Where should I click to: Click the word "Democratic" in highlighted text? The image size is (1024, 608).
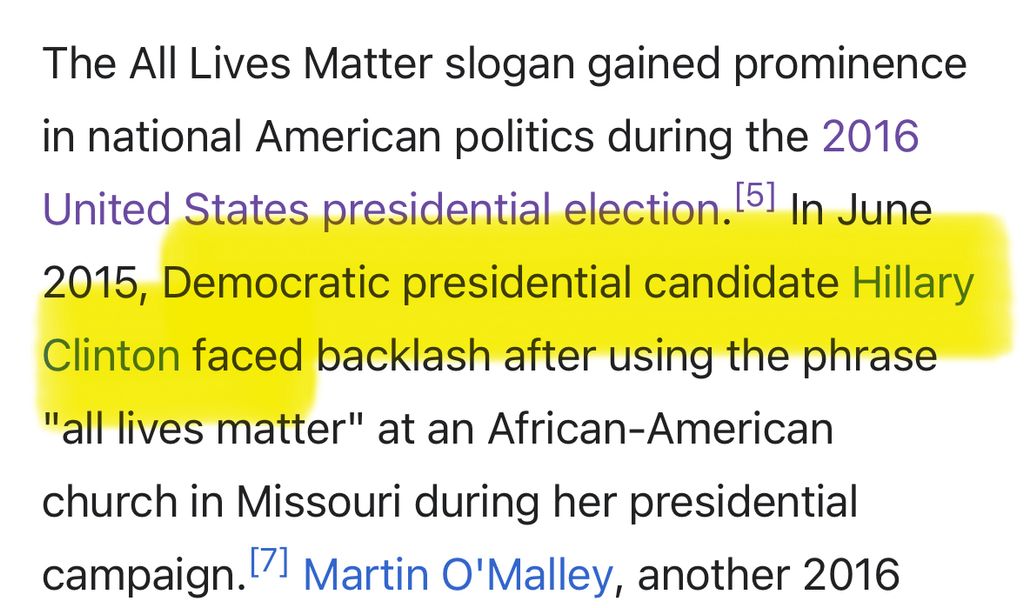[275, 283]
